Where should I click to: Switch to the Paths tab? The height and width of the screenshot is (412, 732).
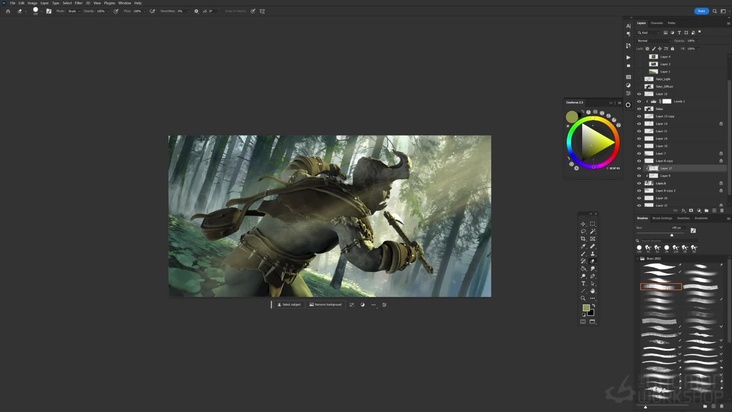(671, 23)
